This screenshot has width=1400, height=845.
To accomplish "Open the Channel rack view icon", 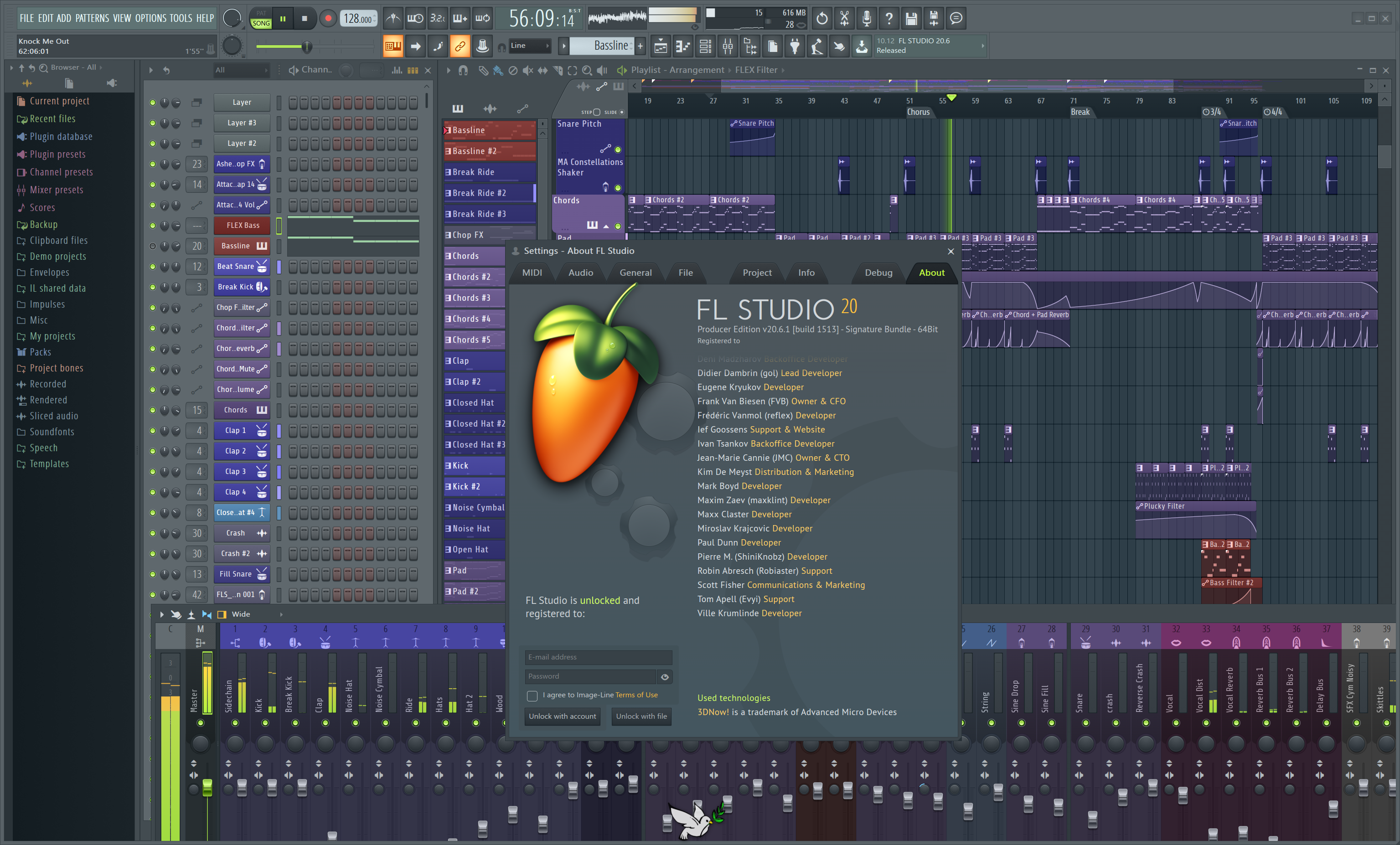I will tap(705, 46).
